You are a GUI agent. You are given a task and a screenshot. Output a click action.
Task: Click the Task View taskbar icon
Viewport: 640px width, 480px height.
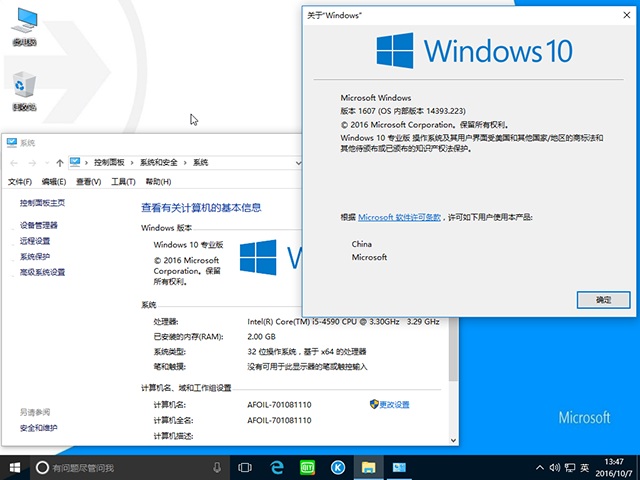(245, 467)
